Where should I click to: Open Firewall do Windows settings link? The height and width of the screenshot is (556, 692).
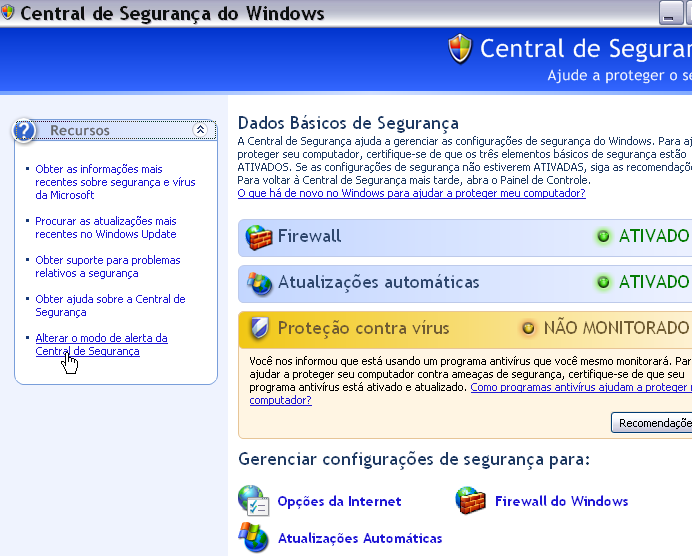click(x=561, y=501)
